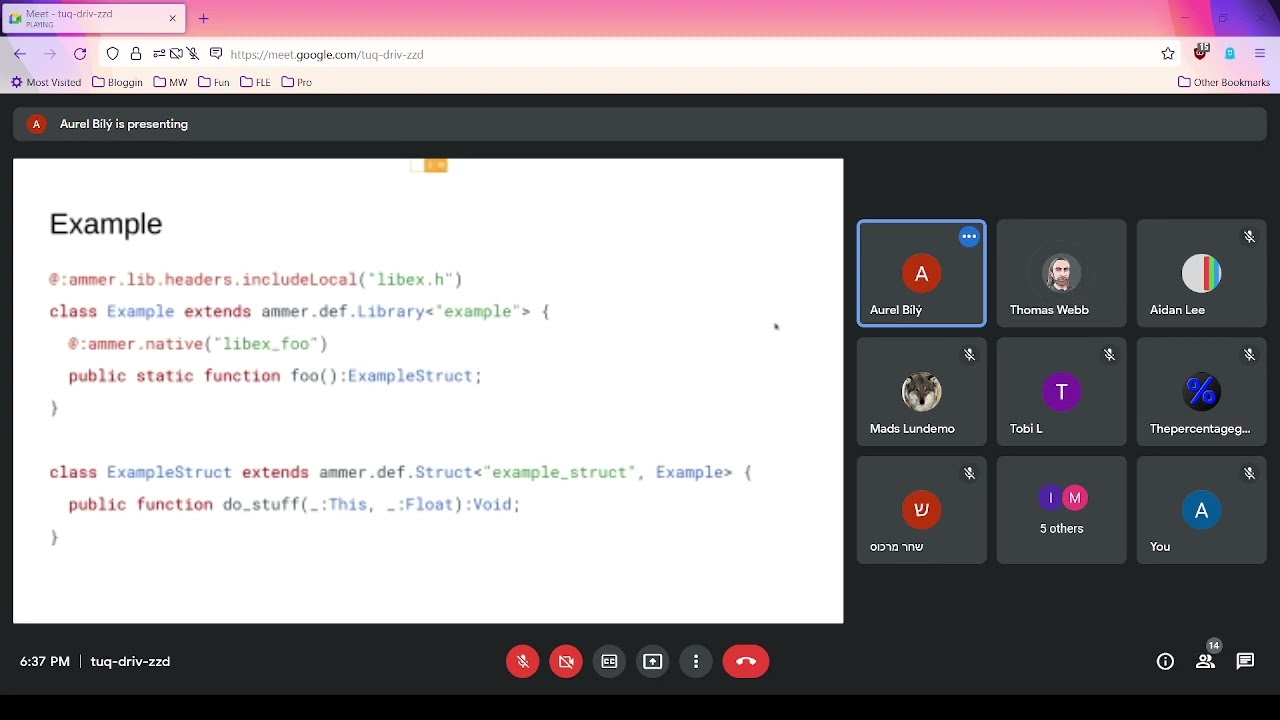
Task: Click the notification permission icon
Action: [216, 55]
